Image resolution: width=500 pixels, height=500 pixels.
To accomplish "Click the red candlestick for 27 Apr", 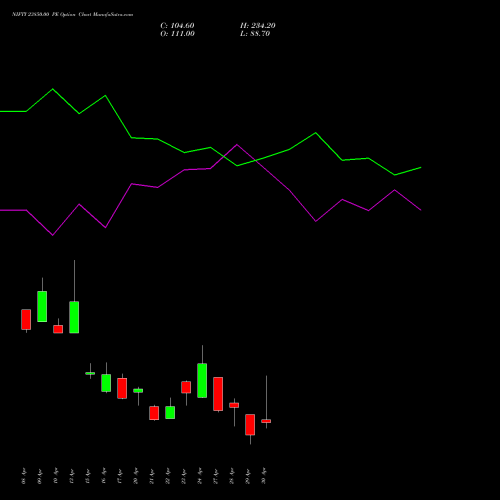I will [x=218, y=394].
